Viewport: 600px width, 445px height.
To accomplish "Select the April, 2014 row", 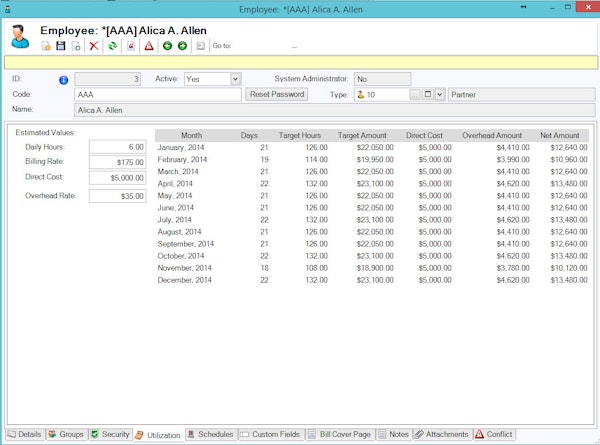I will (372, 184).
